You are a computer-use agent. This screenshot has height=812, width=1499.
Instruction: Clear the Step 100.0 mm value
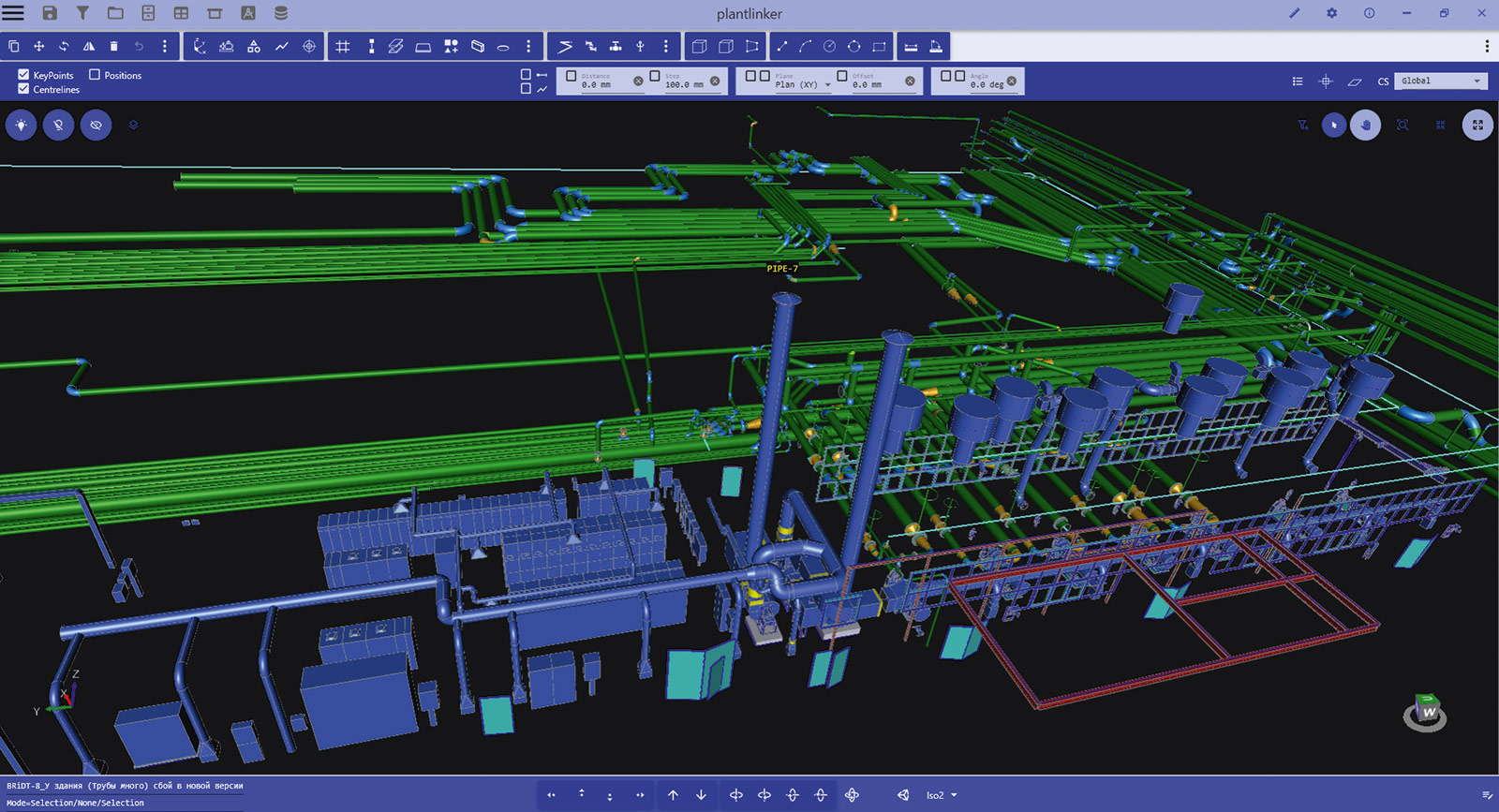pyautogui.click(x=715, y=81)
